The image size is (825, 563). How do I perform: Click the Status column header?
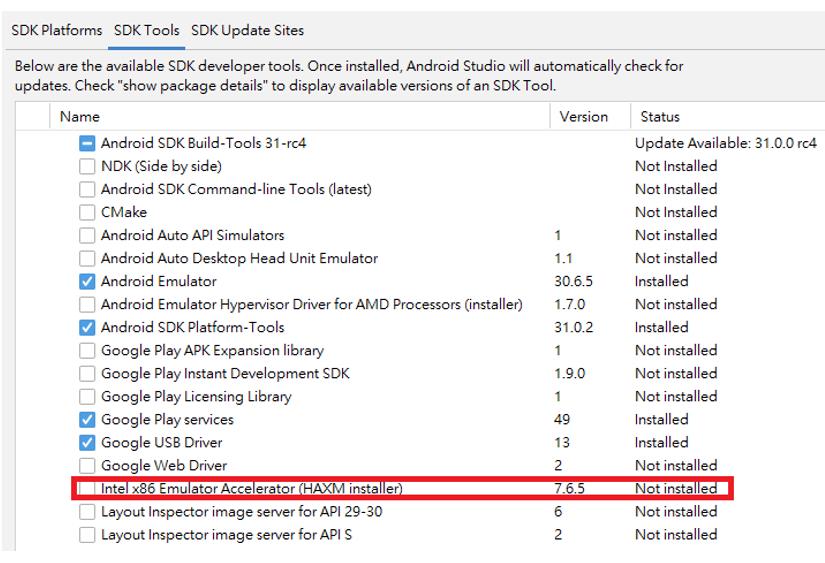(x=660, y=117)
